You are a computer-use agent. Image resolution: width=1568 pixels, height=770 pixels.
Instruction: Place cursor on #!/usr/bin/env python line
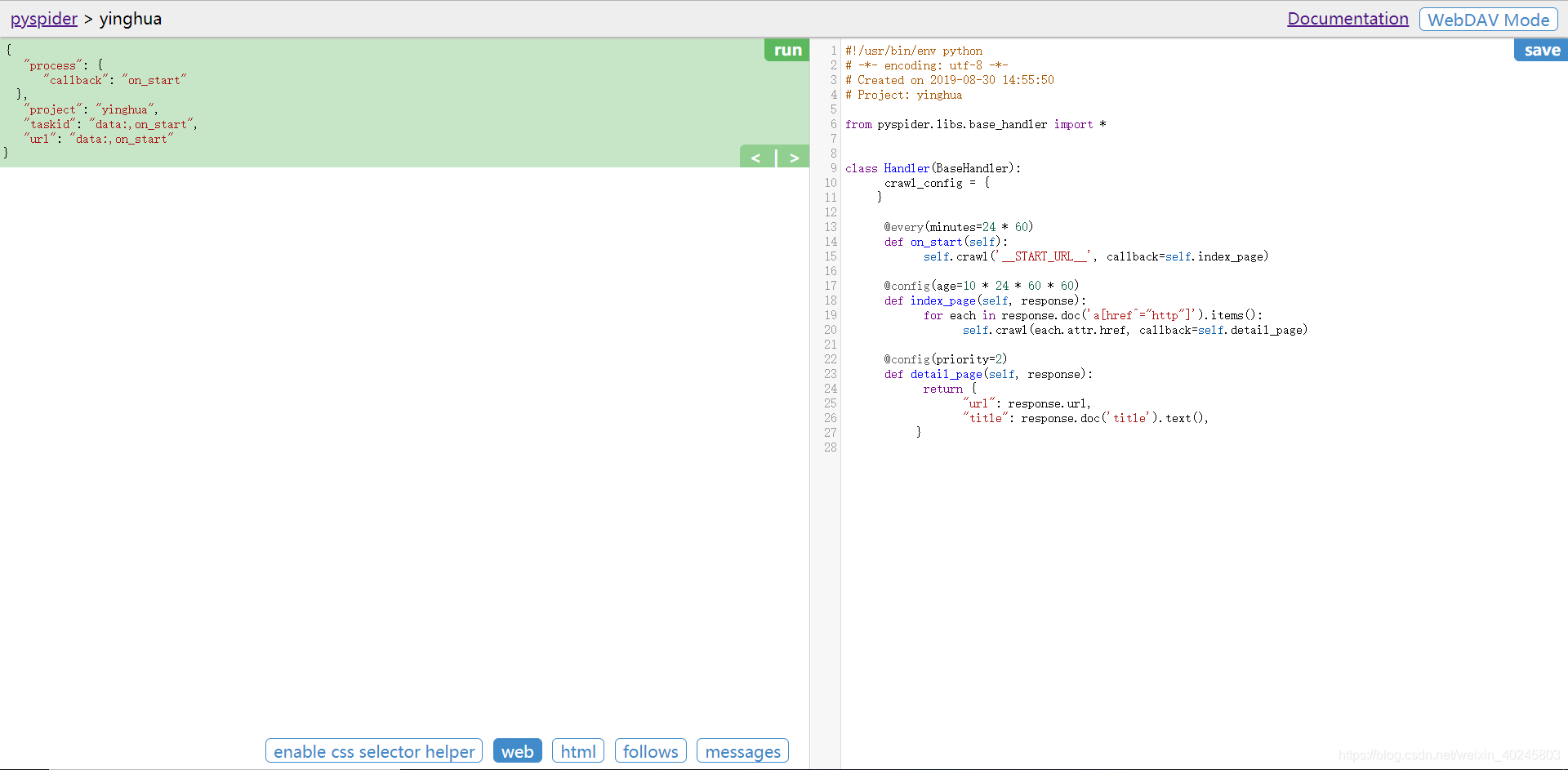click(x=914, y=51)
